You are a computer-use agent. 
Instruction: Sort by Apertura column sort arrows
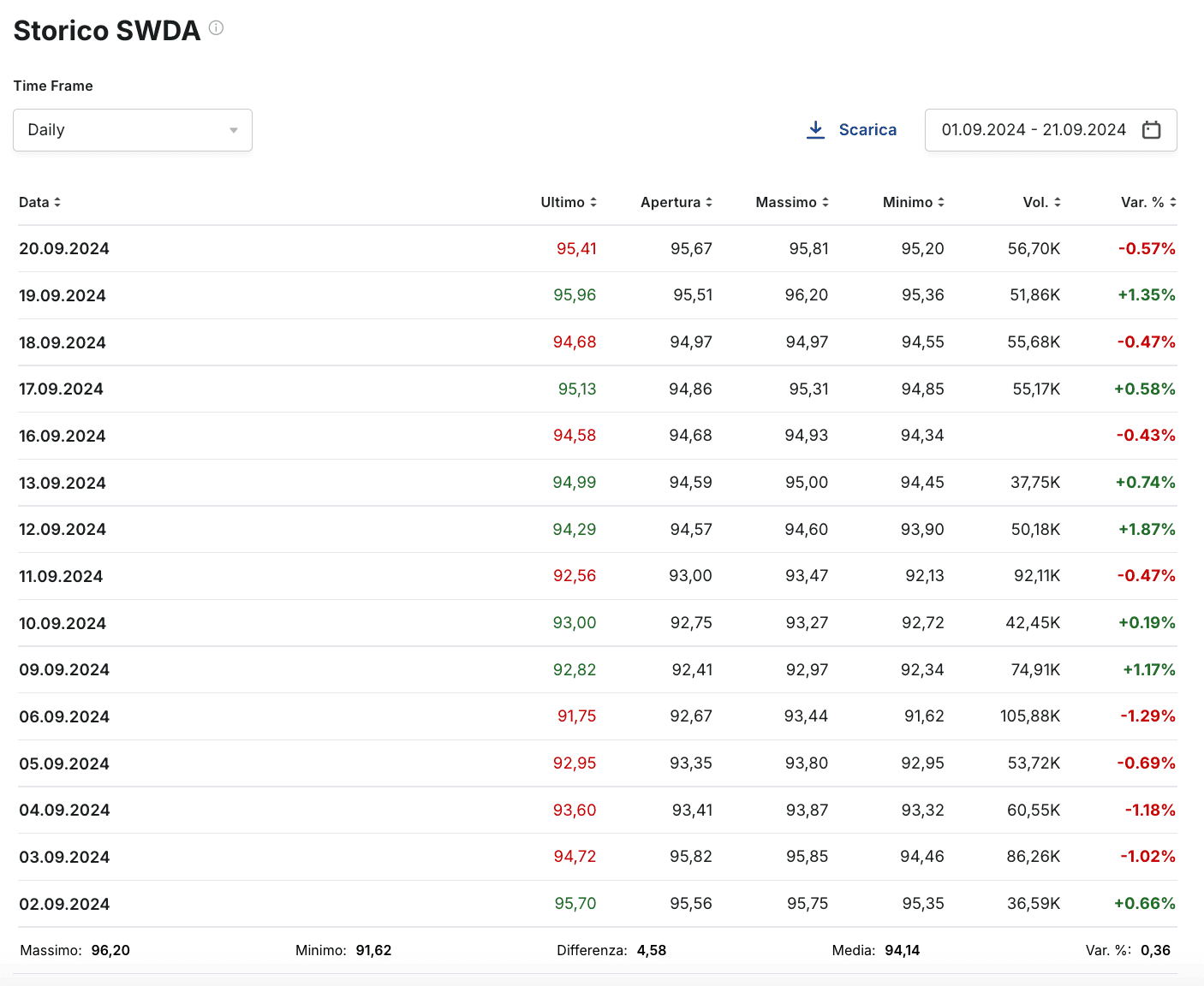[709, 203]
